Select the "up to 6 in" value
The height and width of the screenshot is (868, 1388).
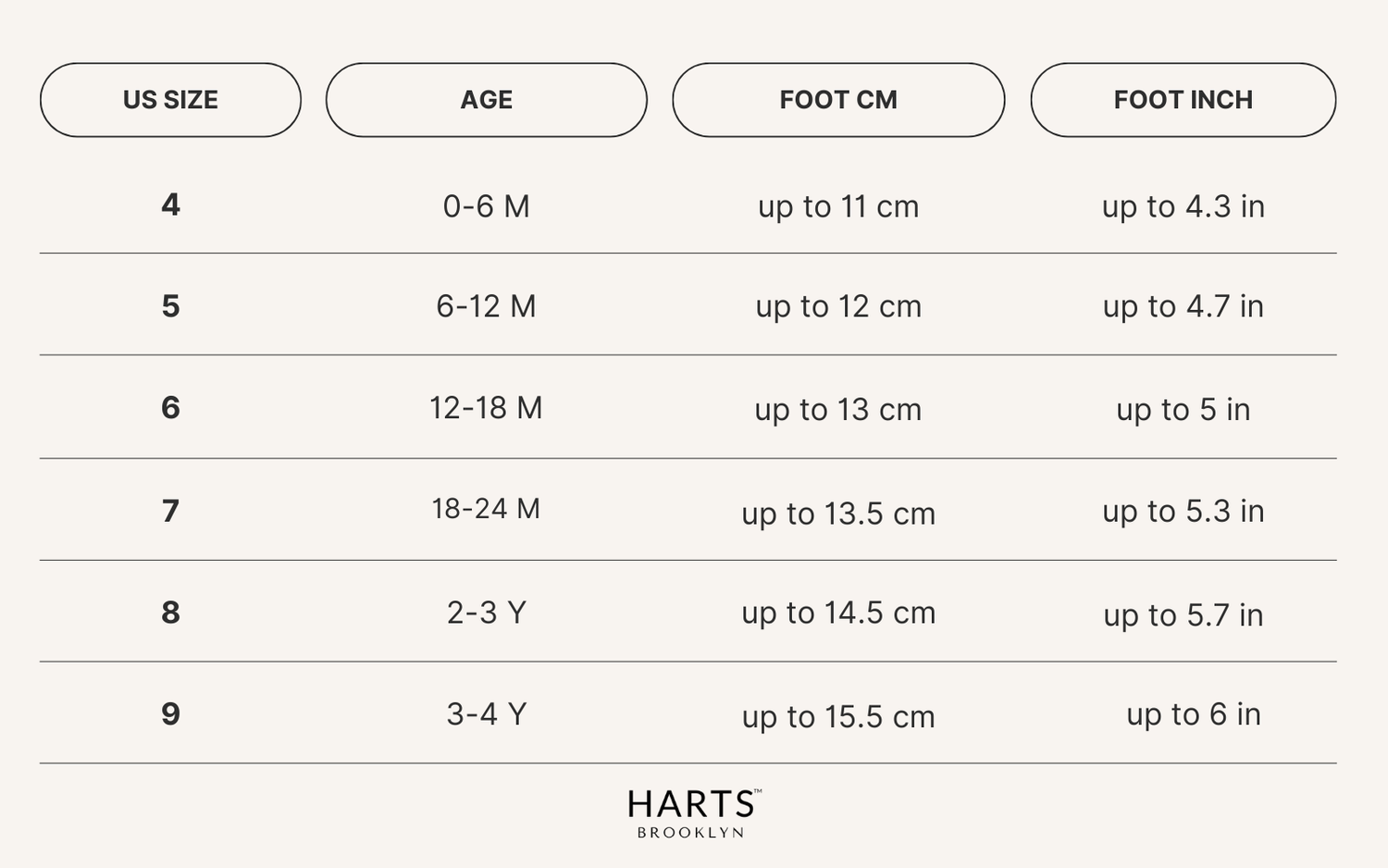[1193, 714]
